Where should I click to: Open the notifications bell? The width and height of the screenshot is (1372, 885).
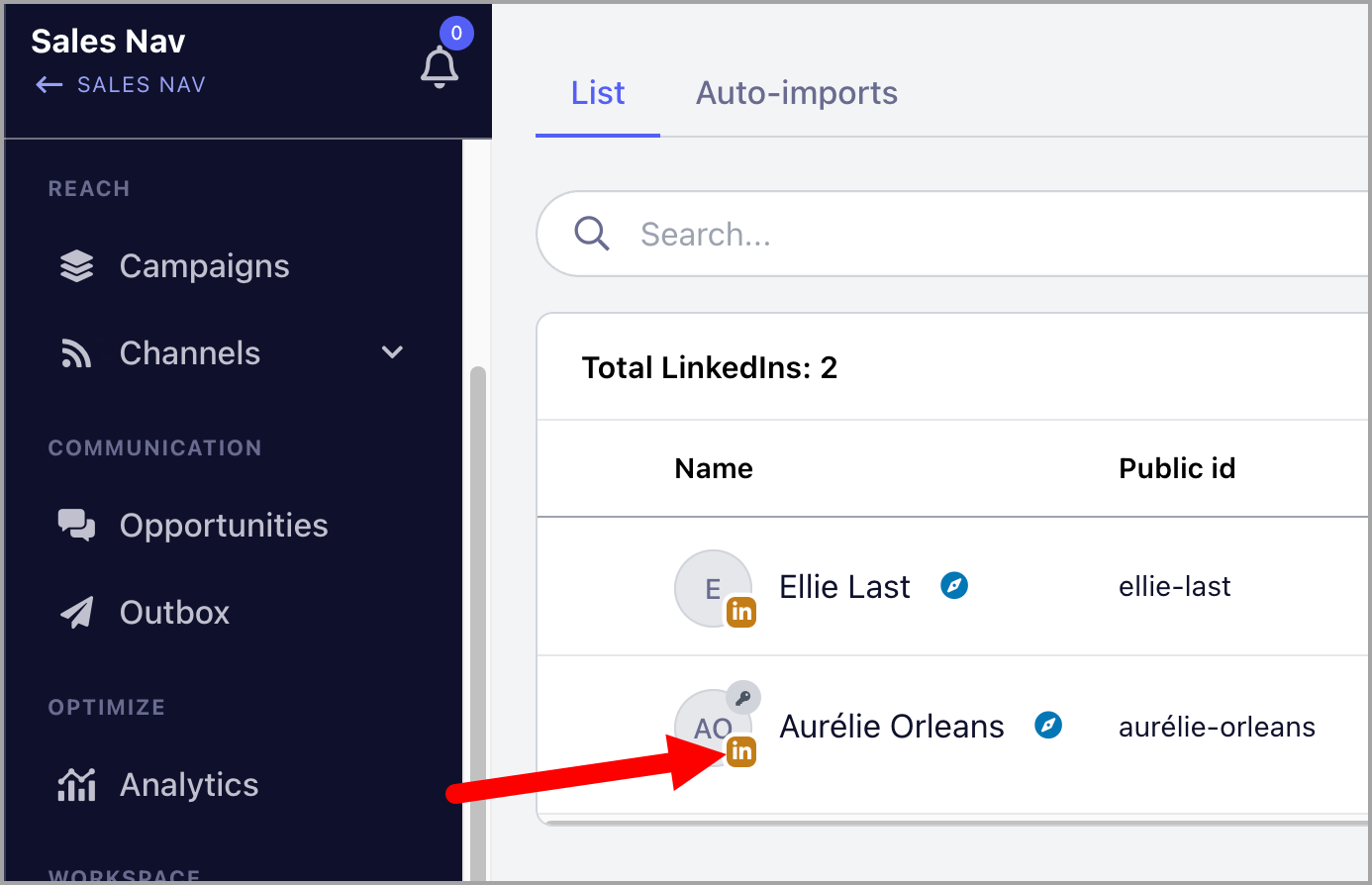click(x=440, y=67)
